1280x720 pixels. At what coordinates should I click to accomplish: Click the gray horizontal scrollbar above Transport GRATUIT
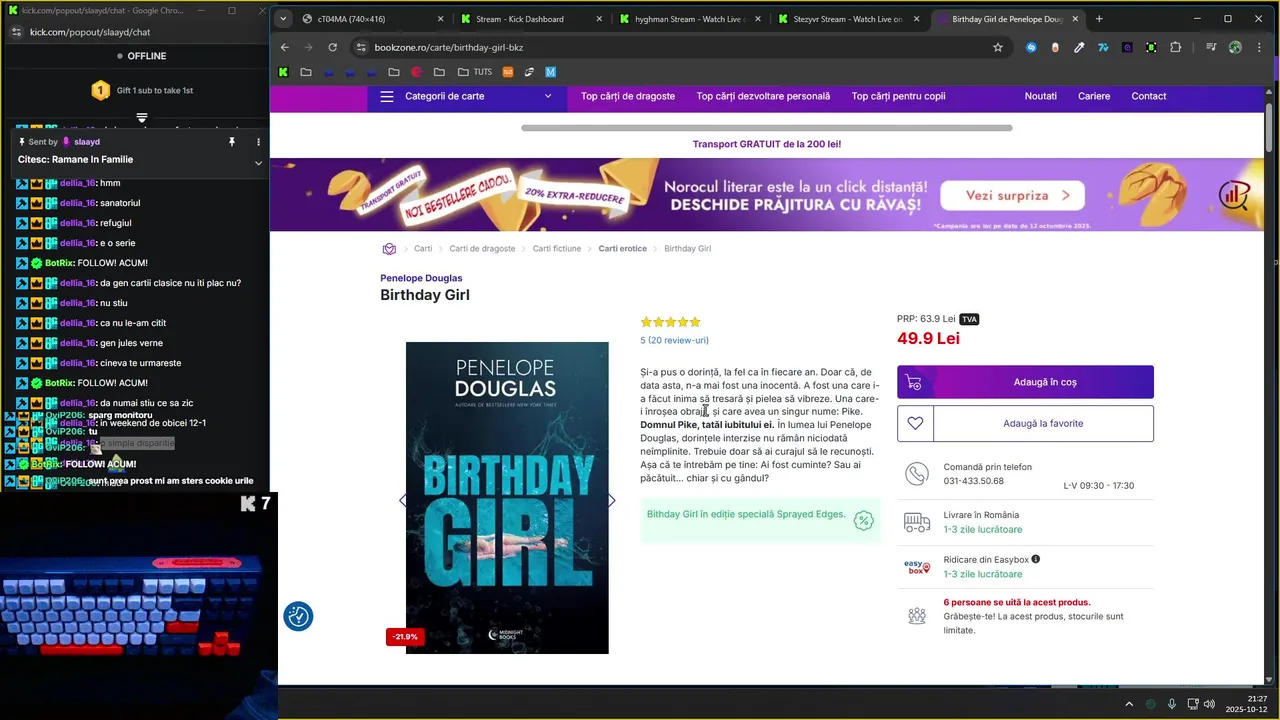tap(766, 128)
